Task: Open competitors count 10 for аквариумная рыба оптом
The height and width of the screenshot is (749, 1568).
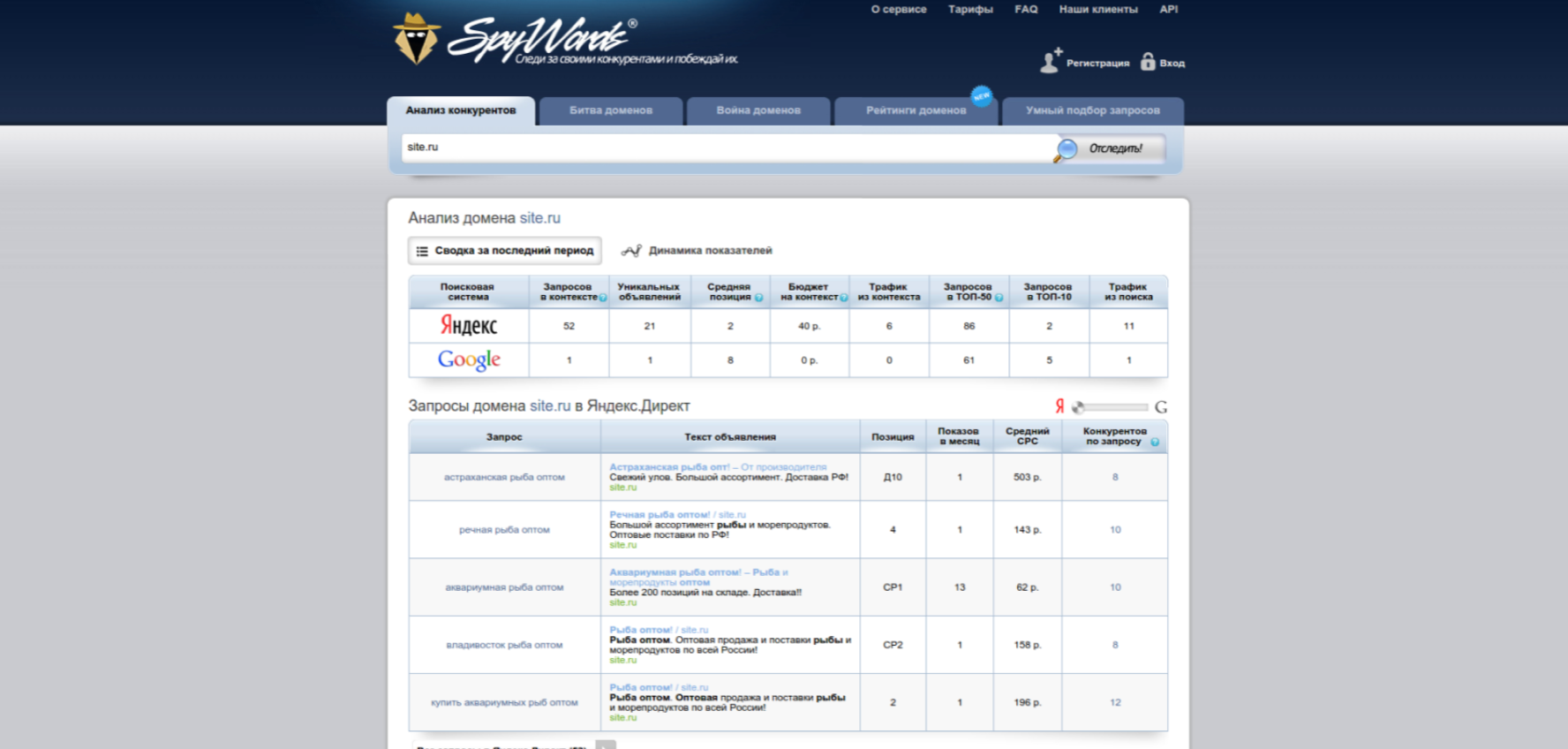Action: pos(1115,587)
